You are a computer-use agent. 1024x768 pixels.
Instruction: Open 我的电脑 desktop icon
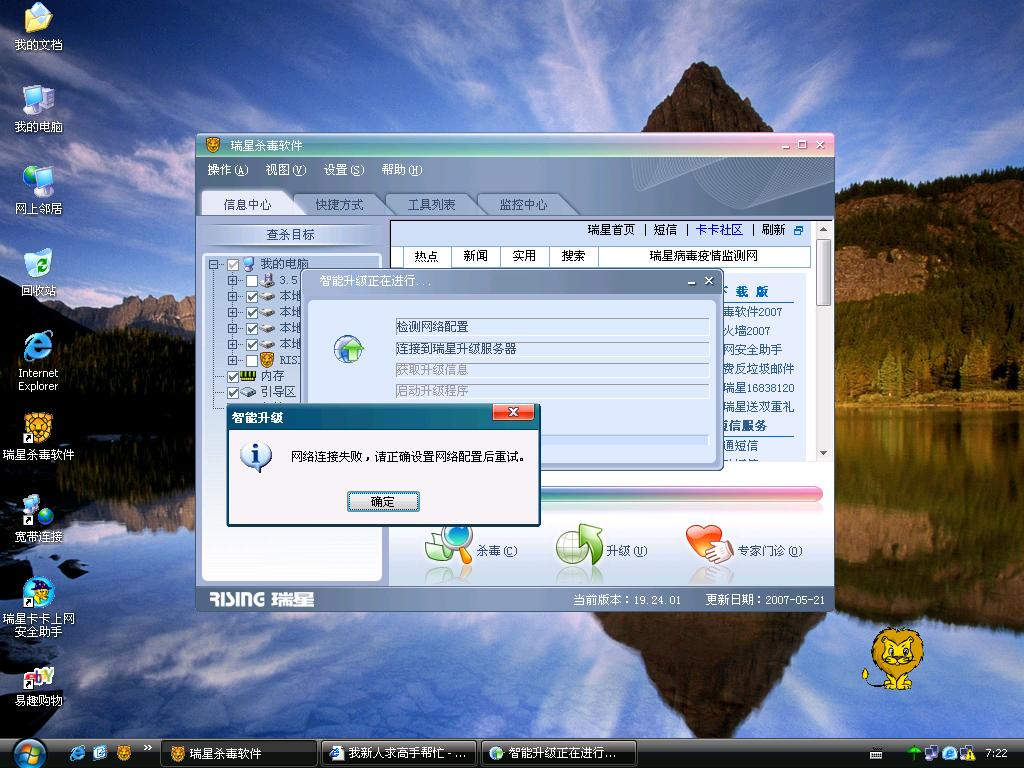tap(39, 109)
